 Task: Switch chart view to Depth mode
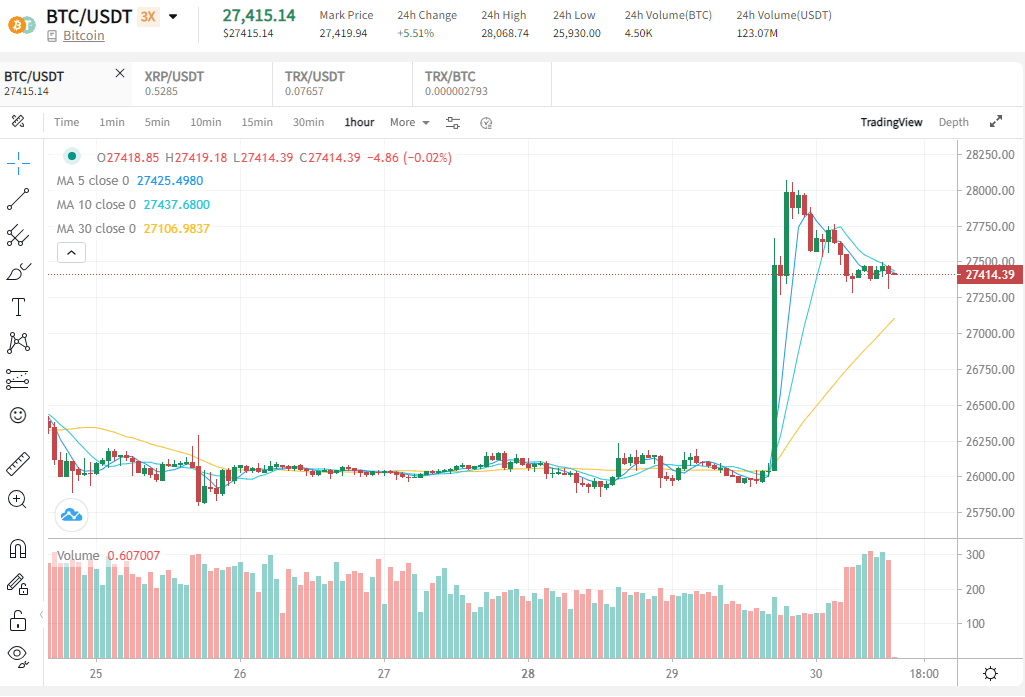click(x=952, y=122)
